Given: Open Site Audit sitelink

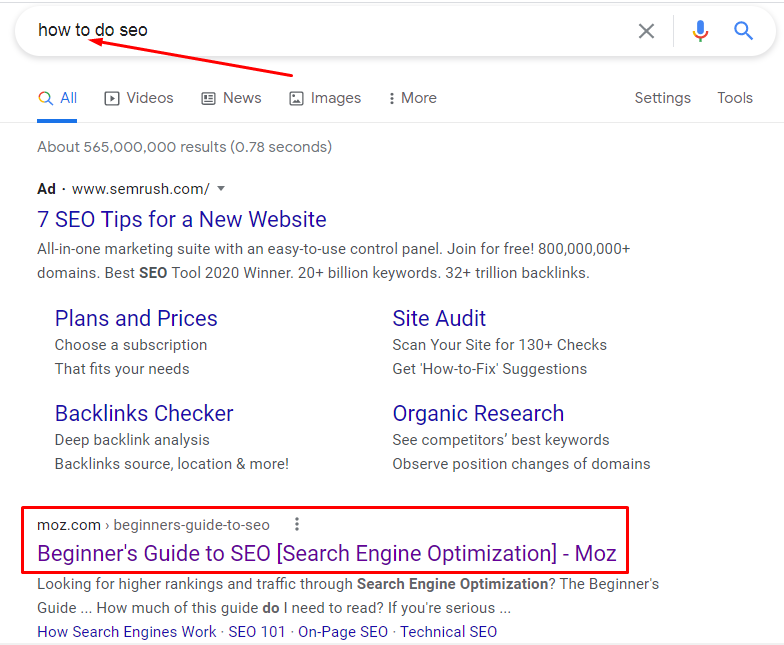Looking at the screenshot, I should (439, 318).
